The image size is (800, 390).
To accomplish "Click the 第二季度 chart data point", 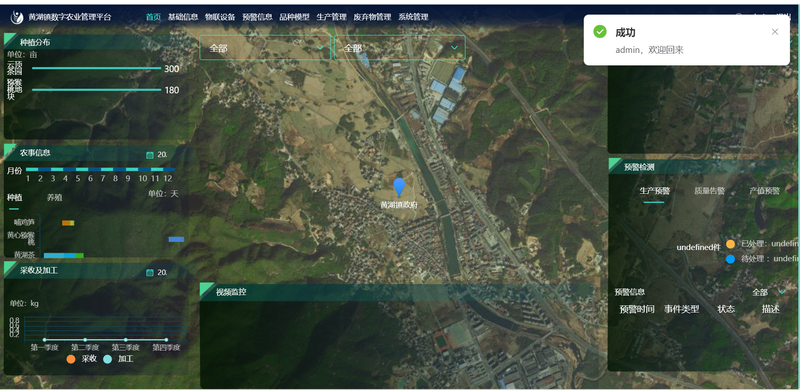I will point(85,339).
